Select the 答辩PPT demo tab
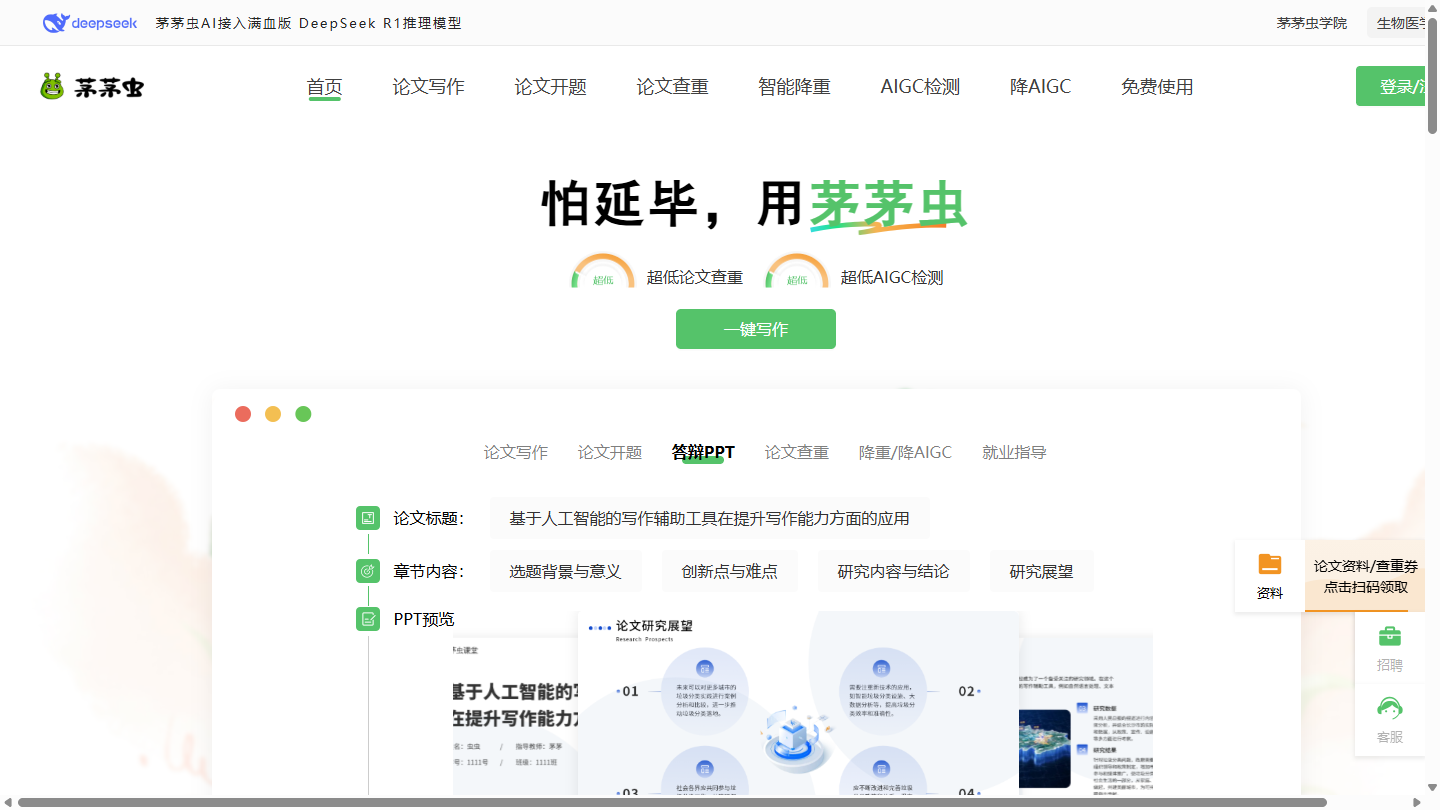 [x=703, y=452]
